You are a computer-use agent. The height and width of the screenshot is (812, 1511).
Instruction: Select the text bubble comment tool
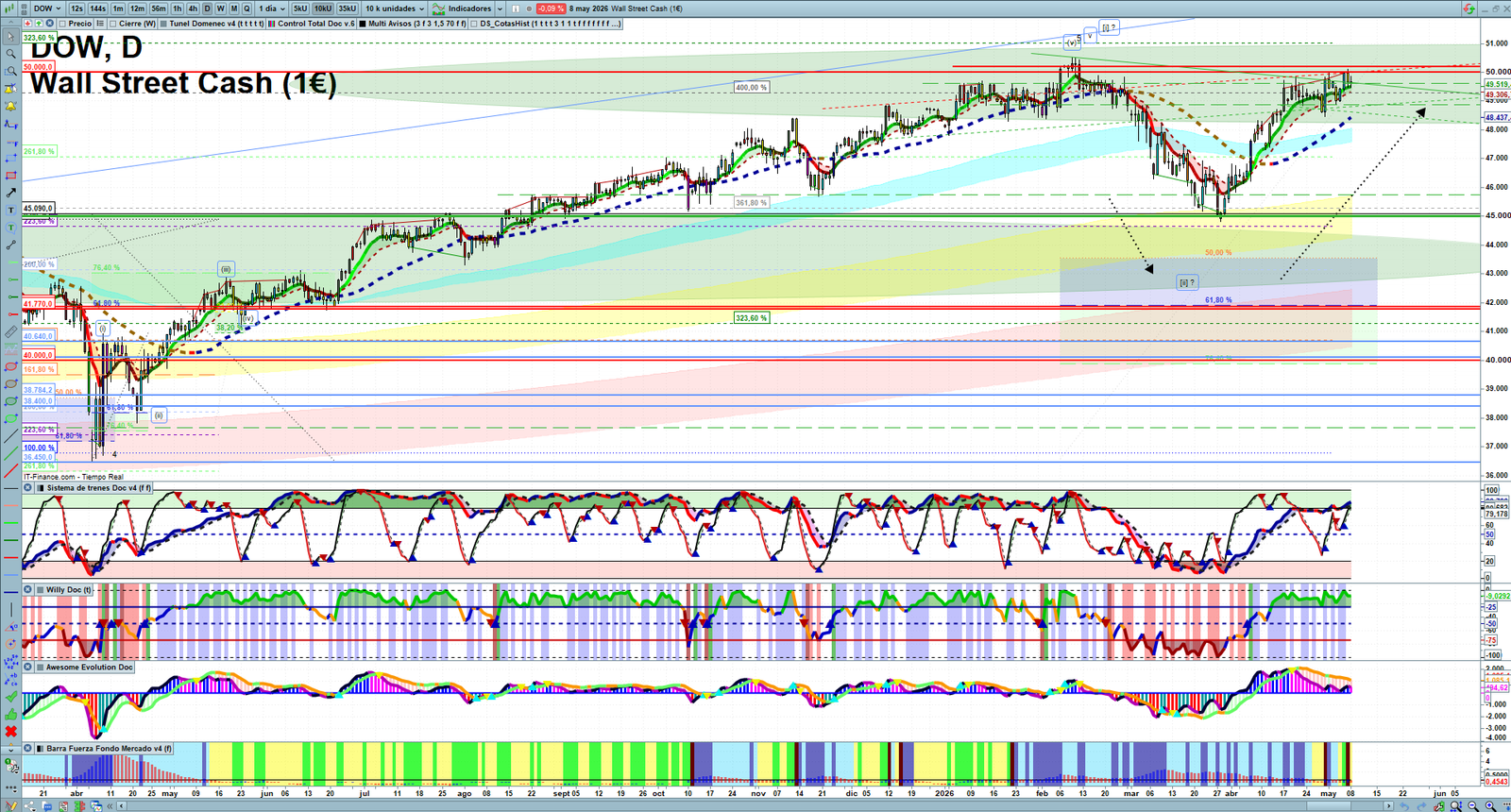point(10,228)
